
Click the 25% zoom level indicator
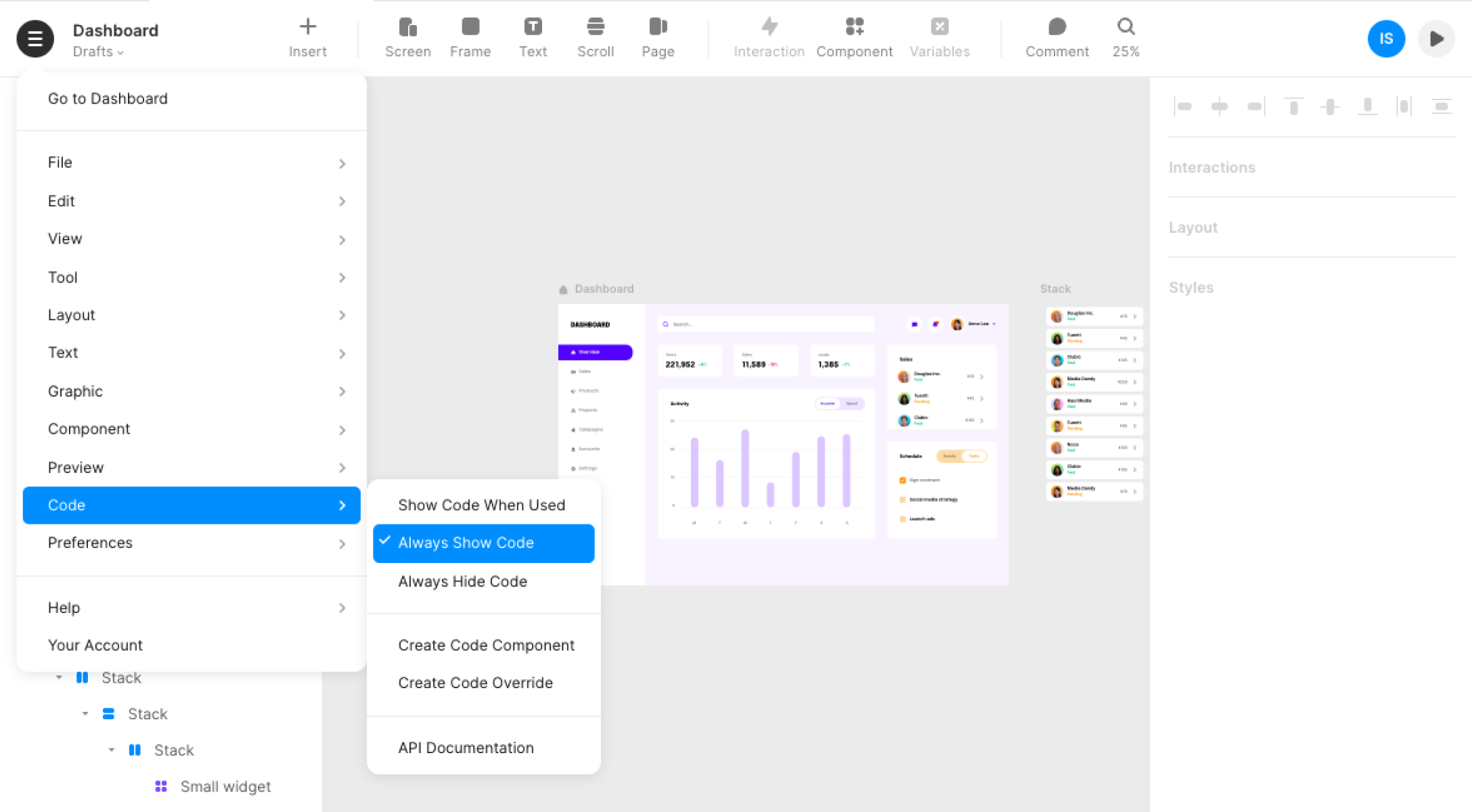(1128, 51)
